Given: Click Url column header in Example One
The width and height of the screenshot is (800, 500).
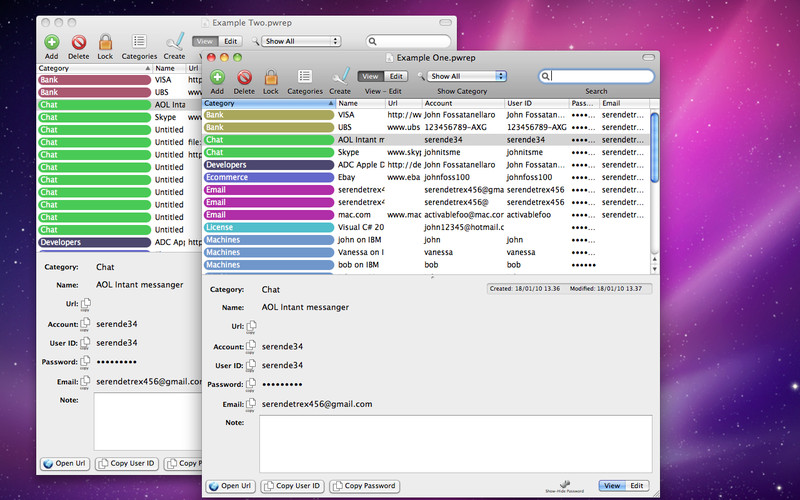Looking at the screenshot, I should click(x=404, y=104).
